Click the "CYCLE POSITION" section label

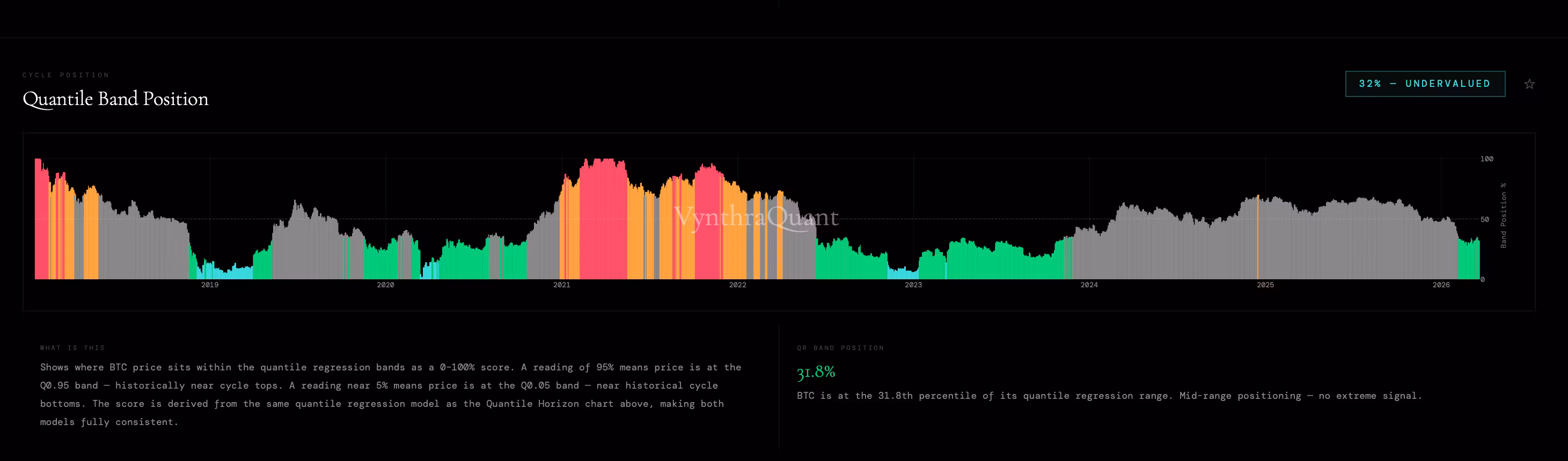point(66,75)
